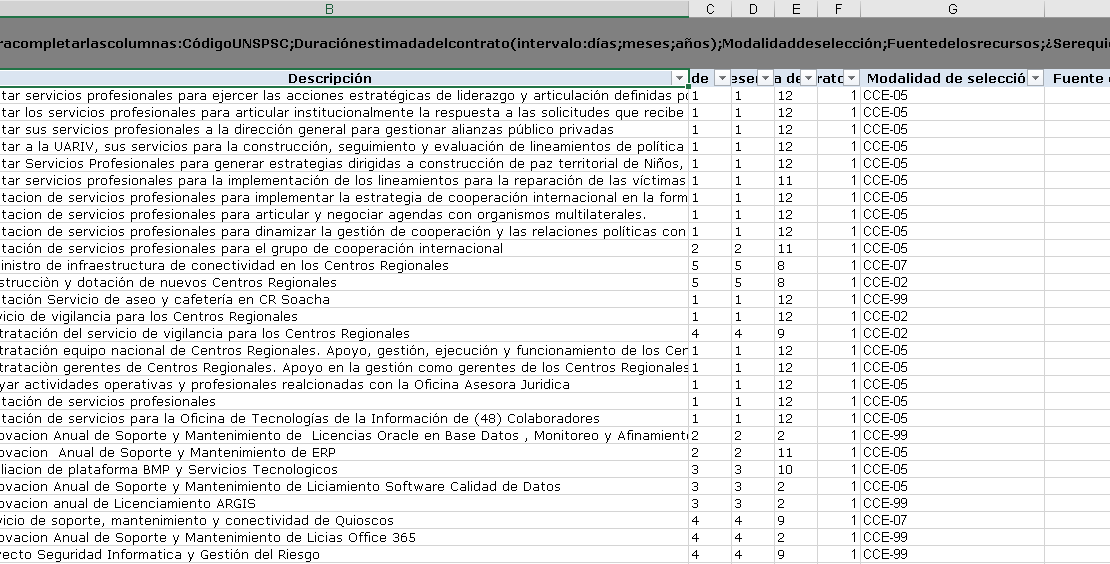Select the cell about gerentes de Centros Regionales
This screenshot has width=1110, height=564.
point(344,367)
